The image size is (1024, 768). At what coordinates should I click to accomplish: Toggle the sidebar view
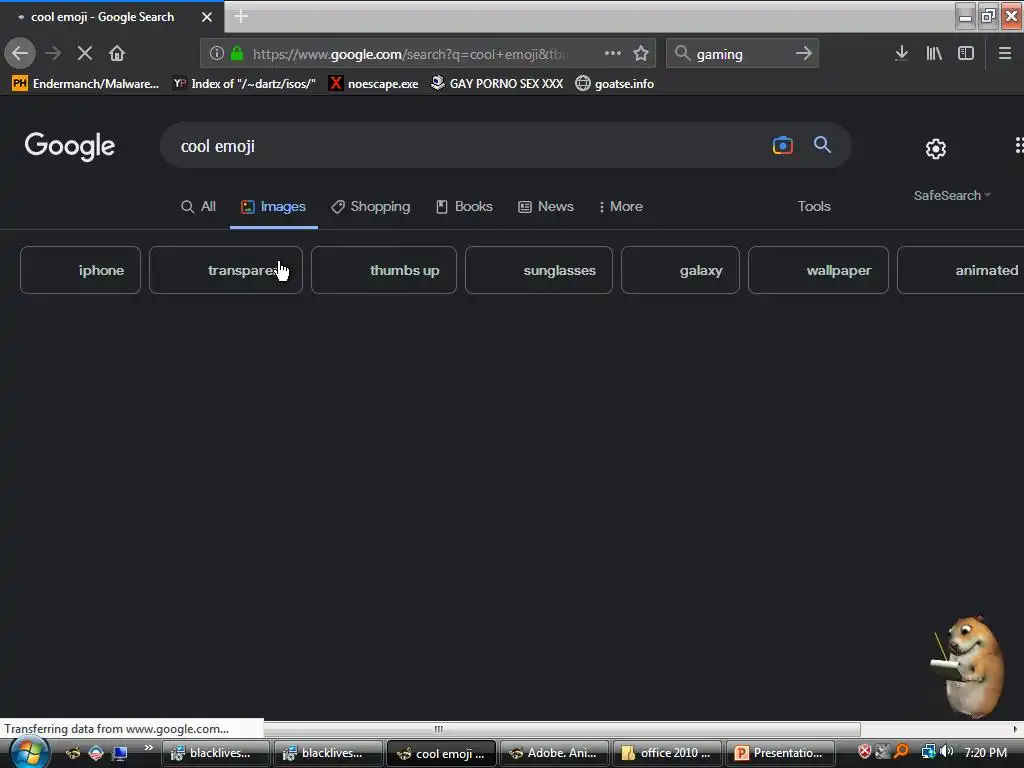click(x=966, y=54)
